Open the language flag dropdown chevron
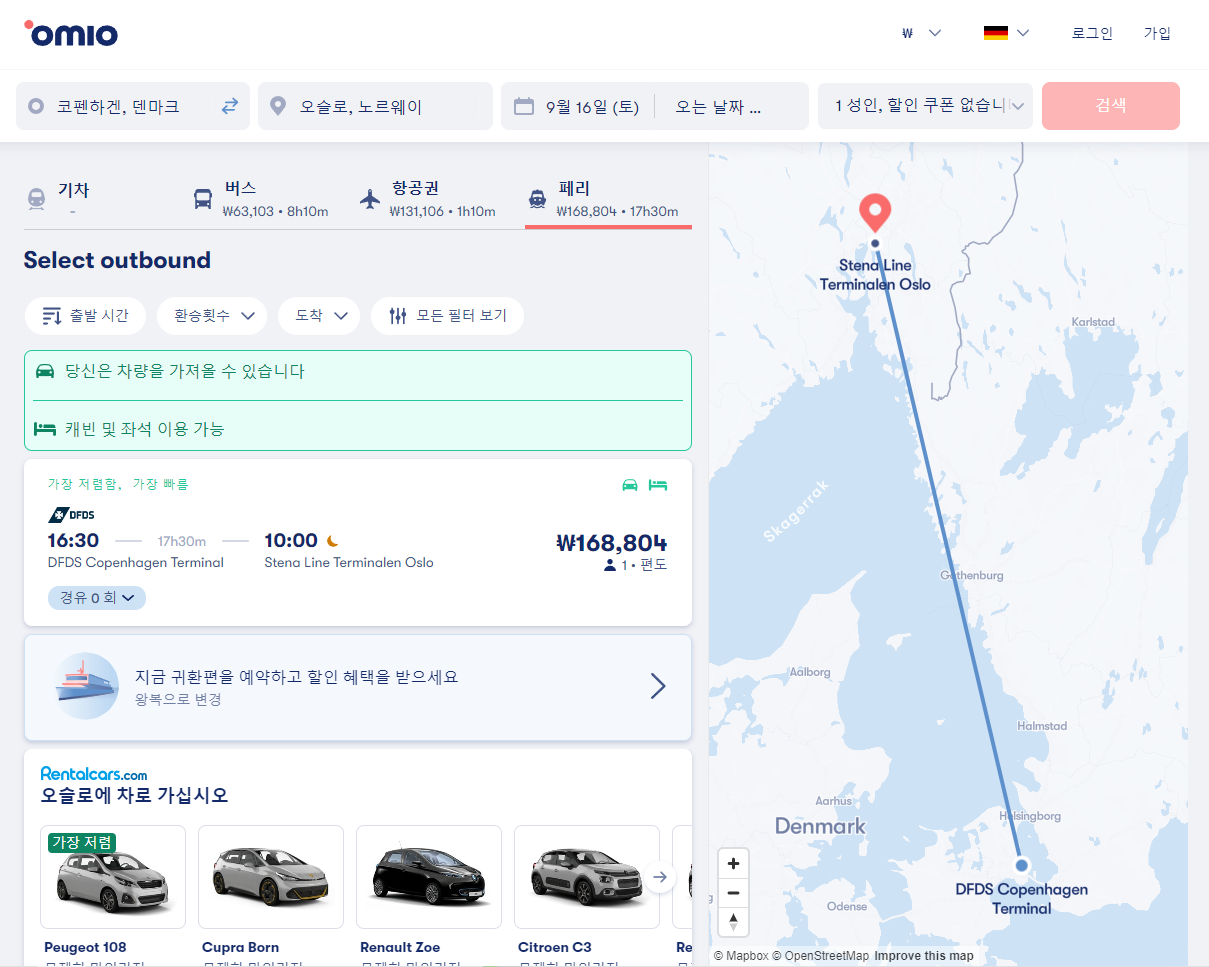The height and width of the screenshot is (967, 1209). pos(1023,33)
